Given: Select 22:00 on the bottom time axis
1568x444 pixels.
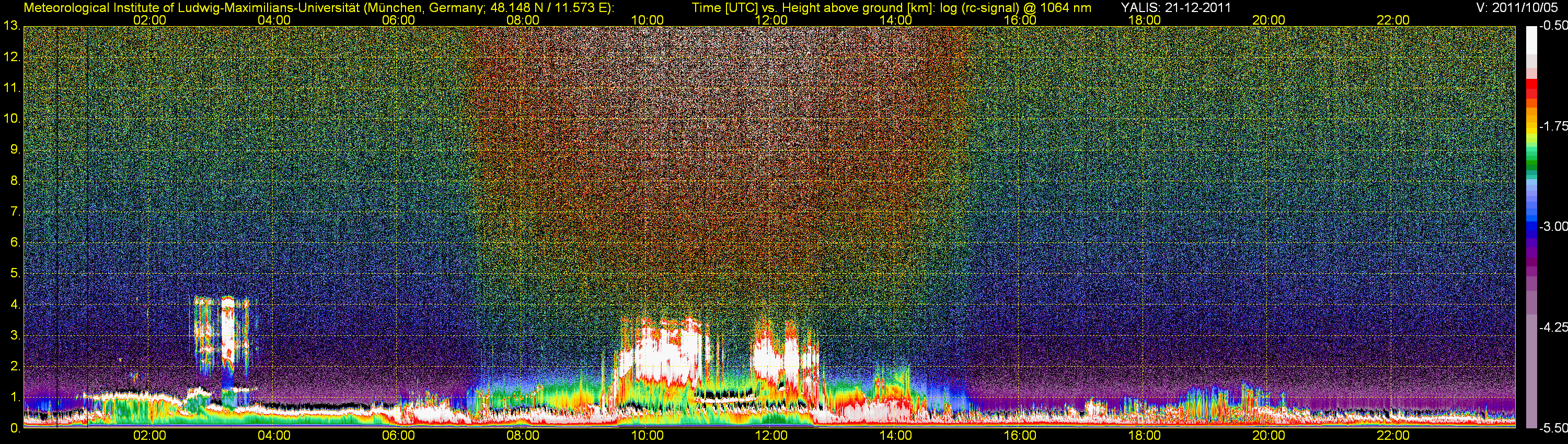Looking at the screenshot, I should (1393, 436).
